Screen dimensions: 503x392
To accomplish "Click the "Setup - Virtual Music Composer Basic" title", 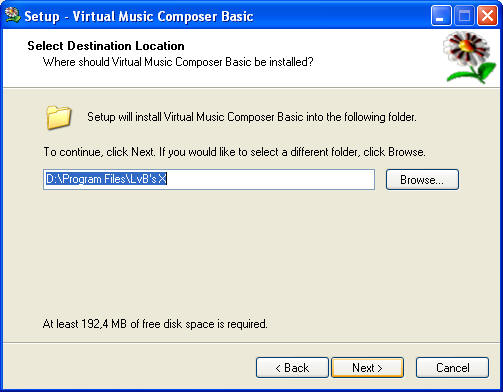I will coord(139,16).
